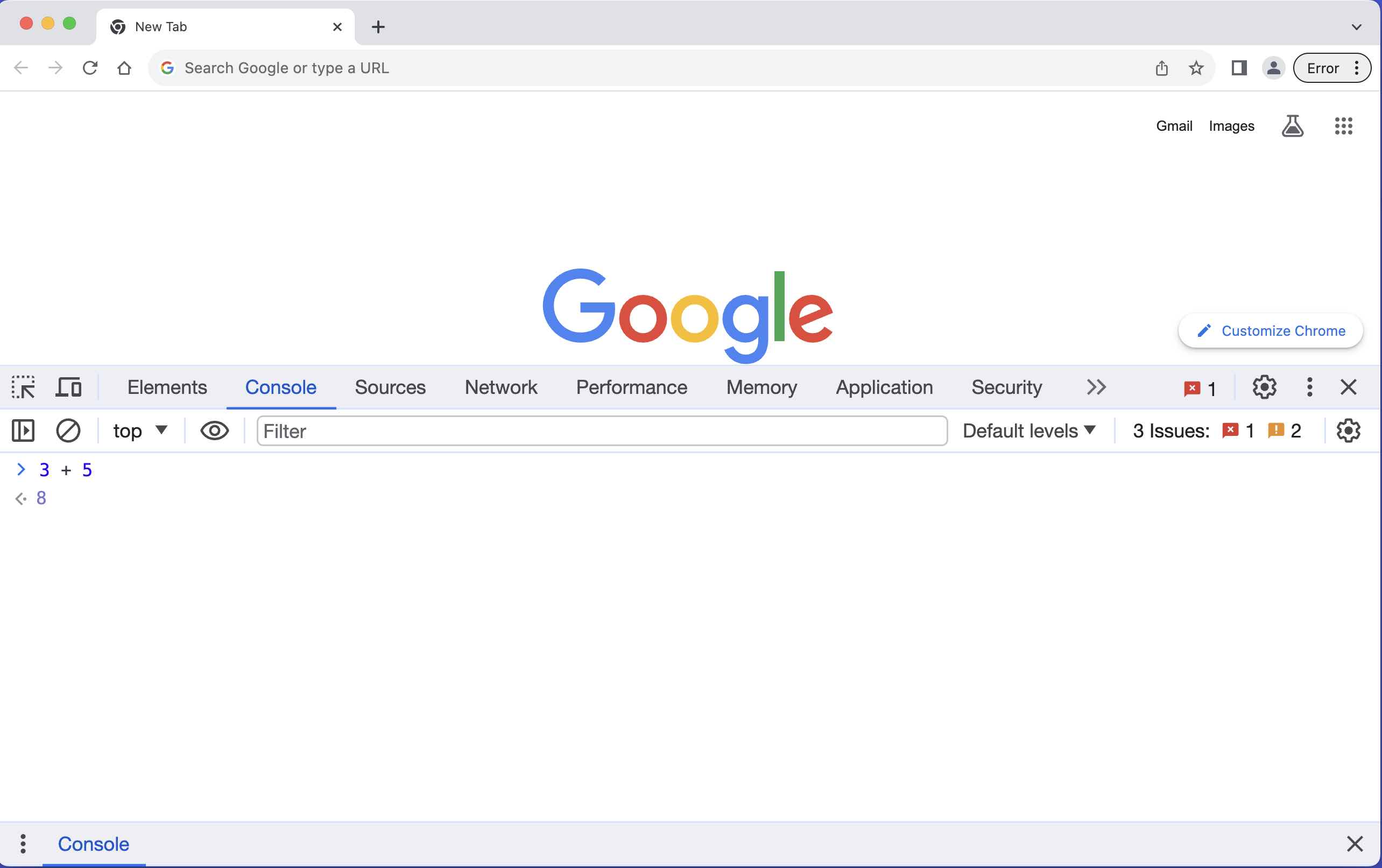The image size is (1382, 868).
Task: Show the console sidebar icon
Action: (x=23, y=431)
